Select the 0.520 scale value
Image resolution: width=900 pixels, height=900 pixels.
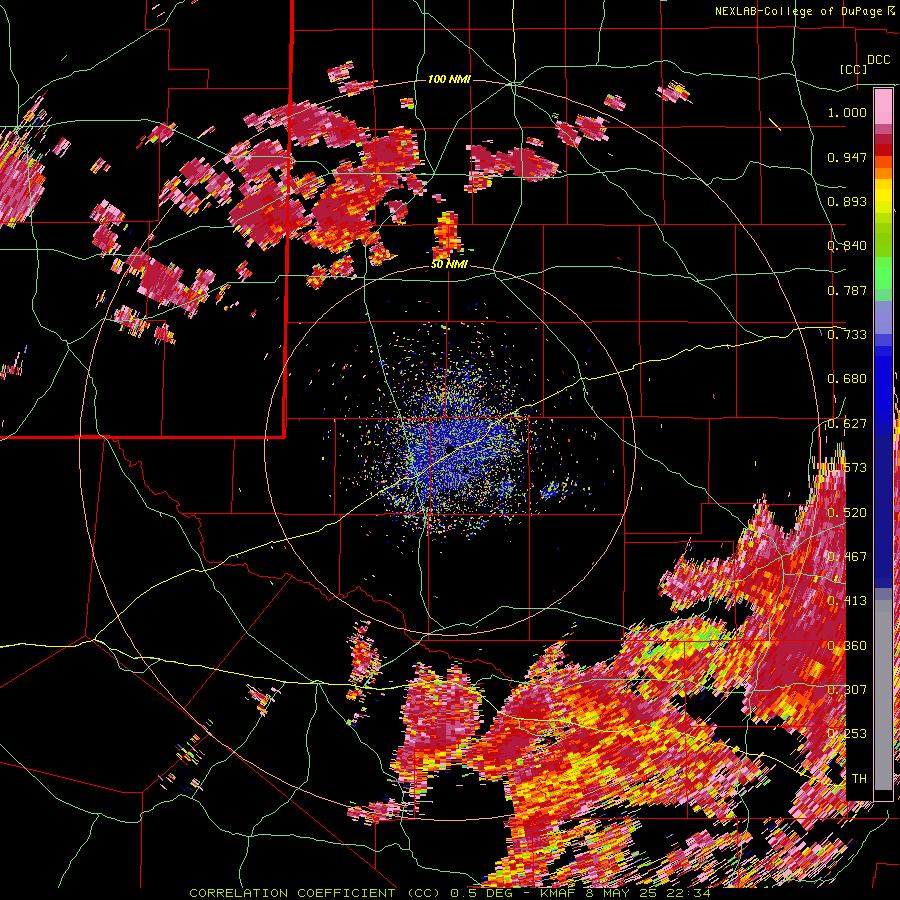(847, 513)
